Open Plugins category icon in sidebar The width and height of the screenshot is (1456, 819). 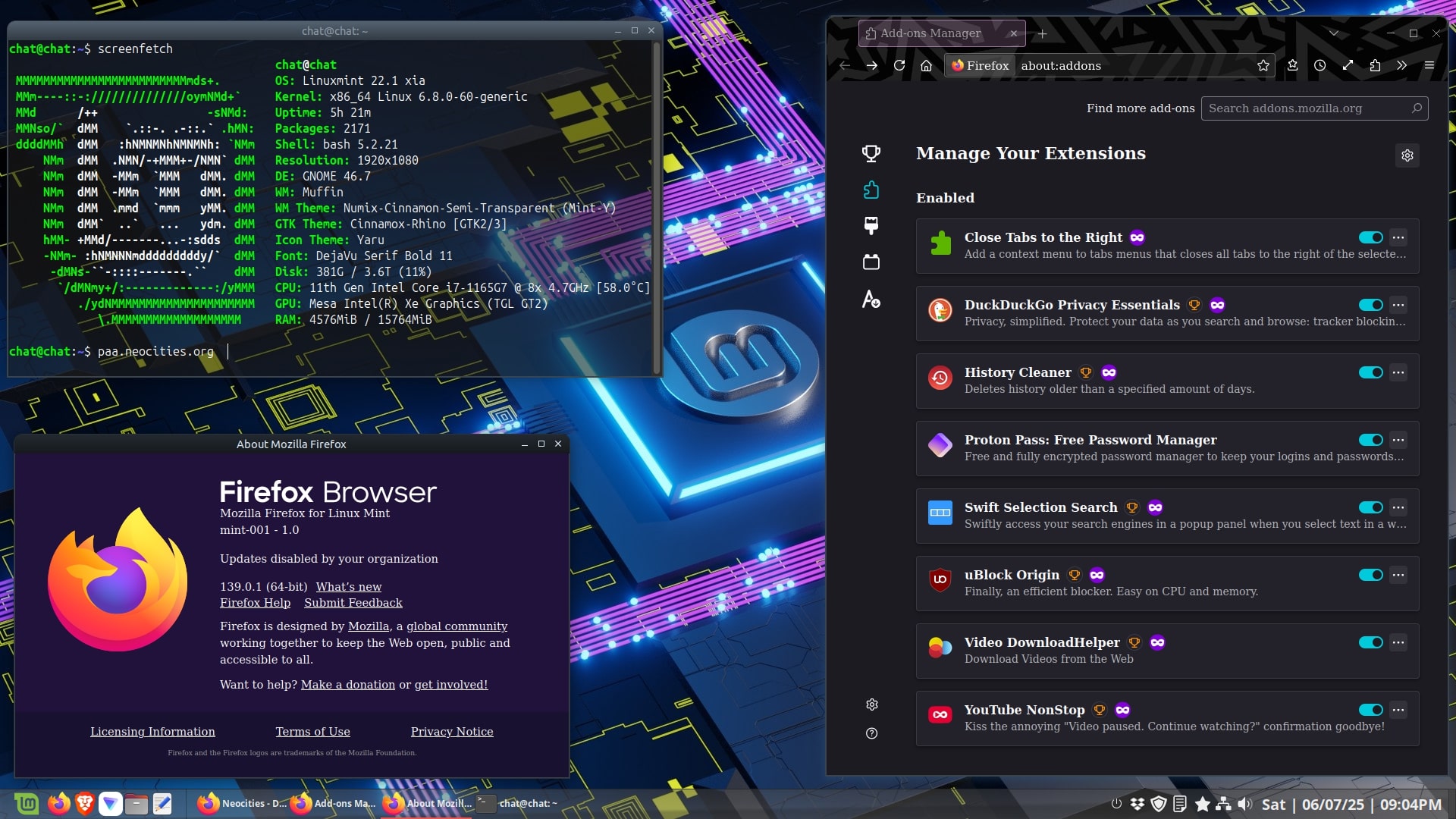tap(871, 262)
